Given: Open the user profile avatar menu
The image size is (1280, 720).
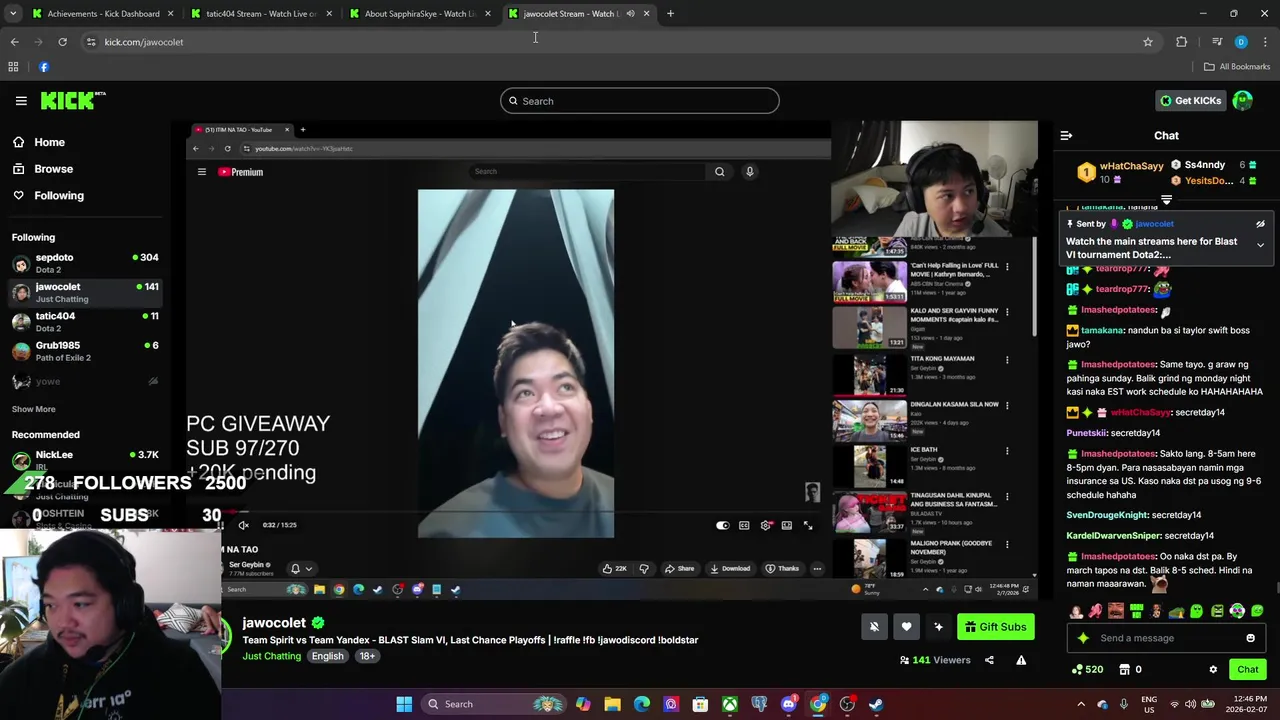Looking at the screenshot, I should click(x=1243, y=100).
